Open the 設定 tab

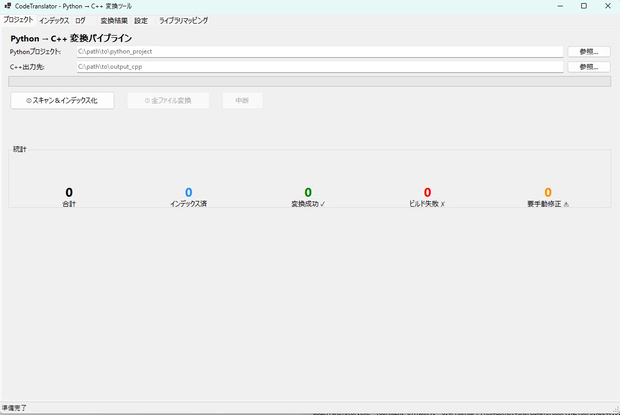141,21
